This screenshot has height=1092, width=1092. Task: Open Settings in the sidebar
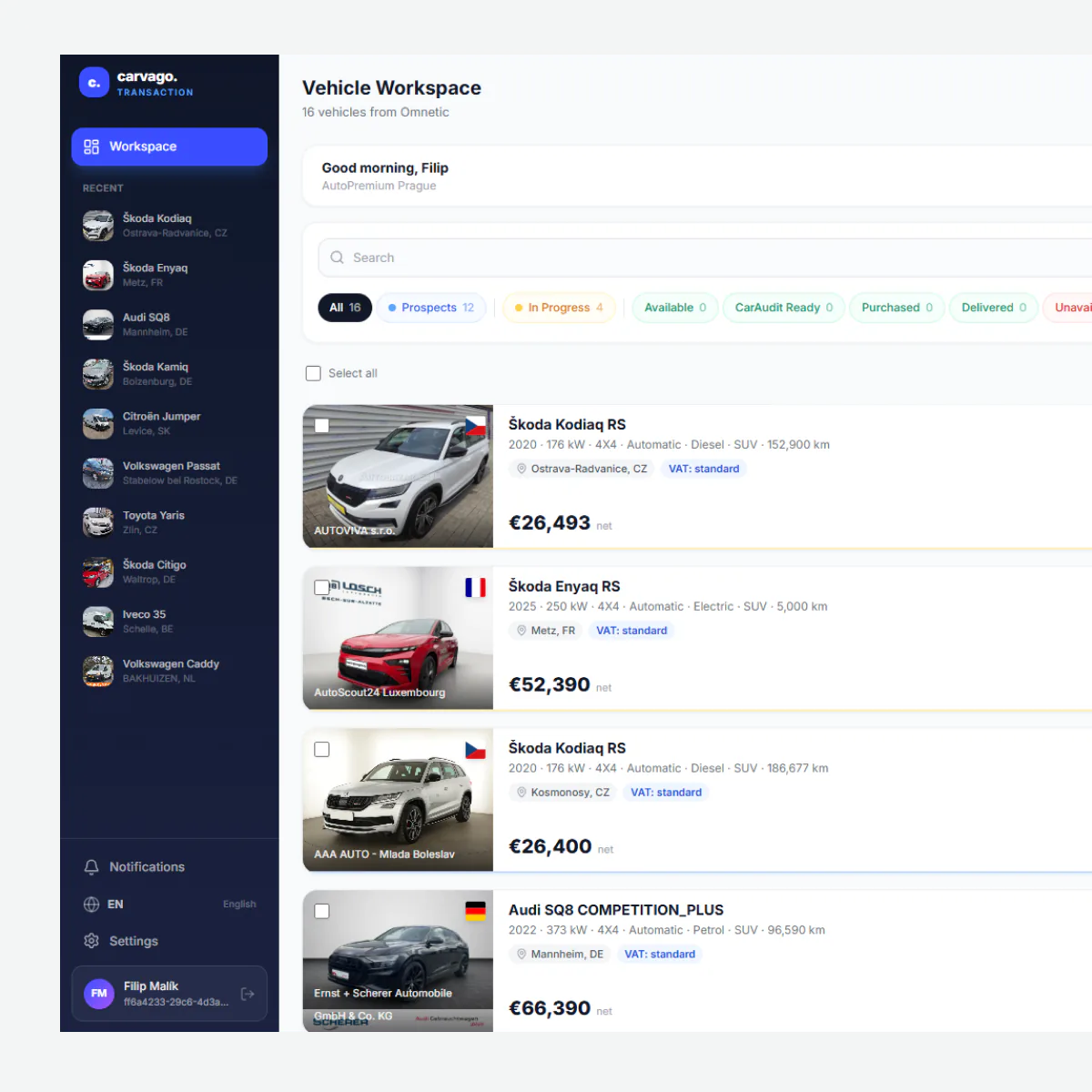click(169, 941)
